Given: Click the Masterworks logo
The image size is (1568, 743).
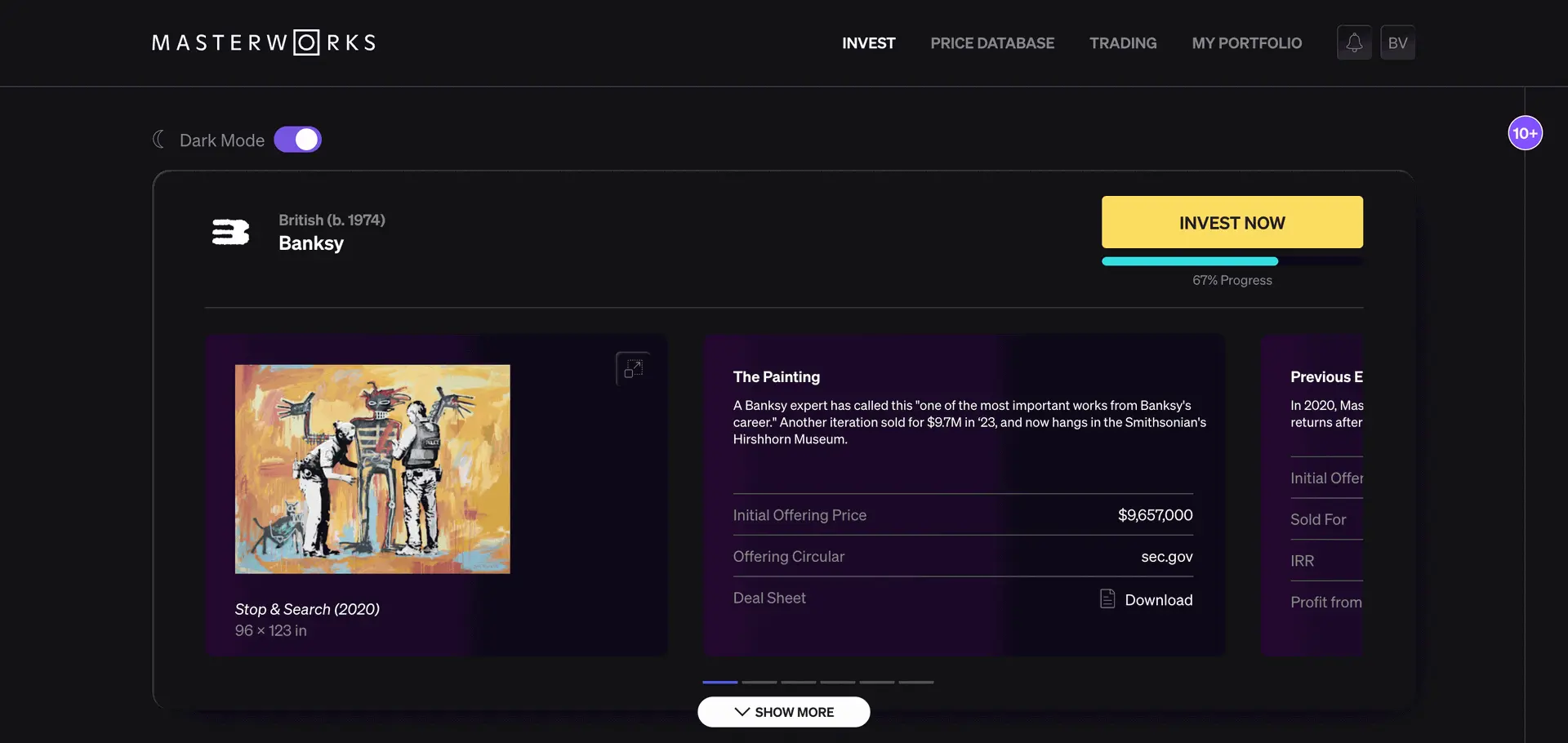Looking at the screenshot, I should coord(264,42).
